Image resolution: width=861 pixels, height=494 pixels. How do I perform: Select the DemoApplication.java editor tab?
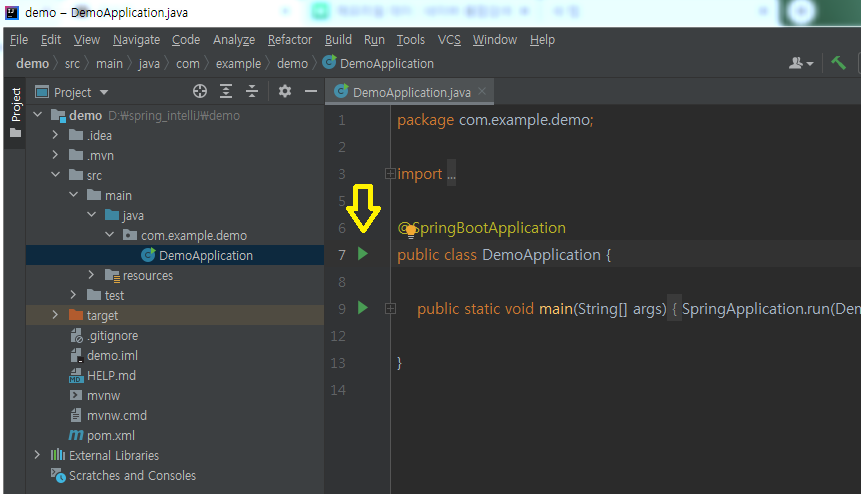409,92
